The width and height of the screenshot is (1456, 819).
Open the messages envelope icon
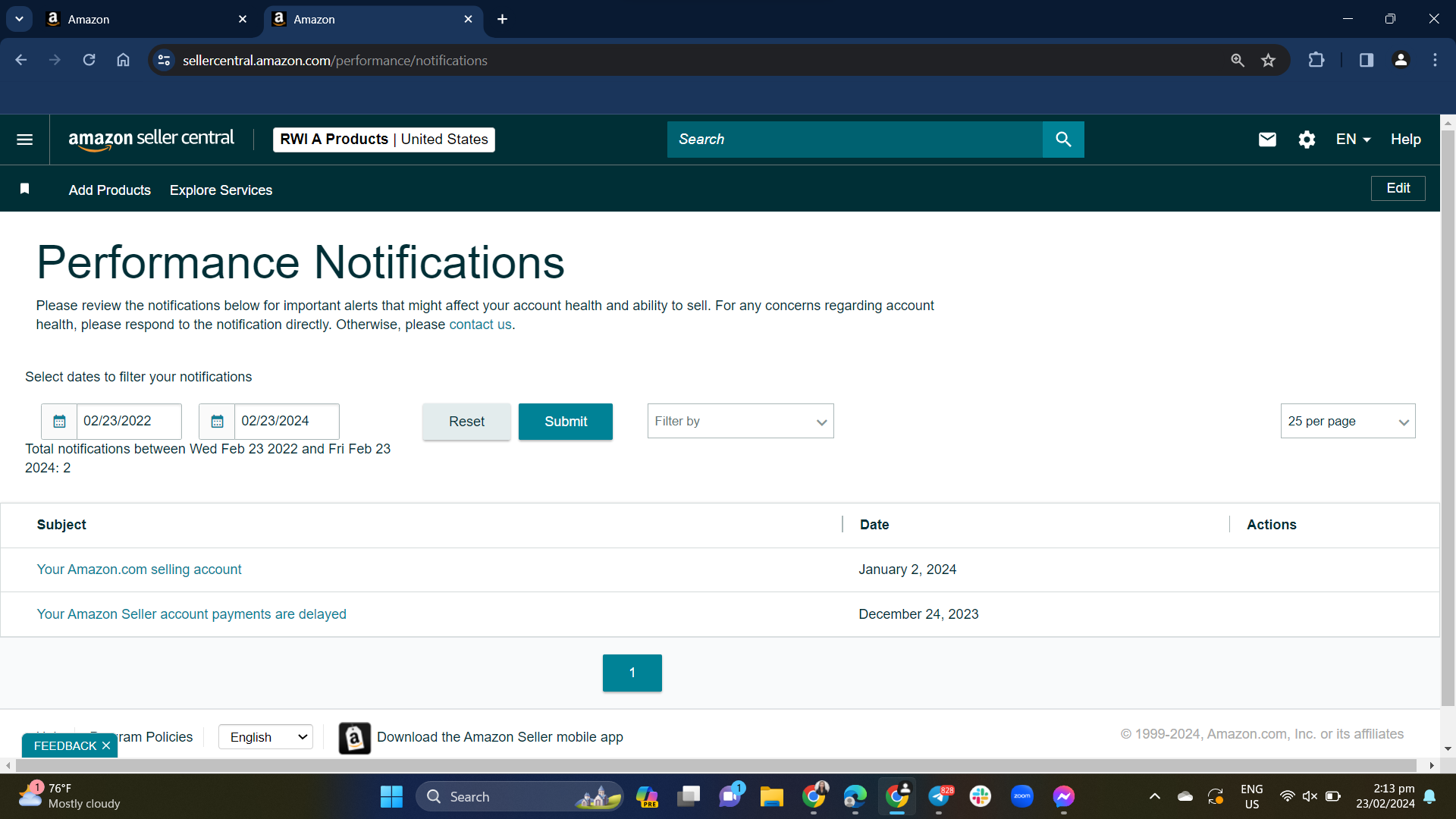coord(1267,140)
